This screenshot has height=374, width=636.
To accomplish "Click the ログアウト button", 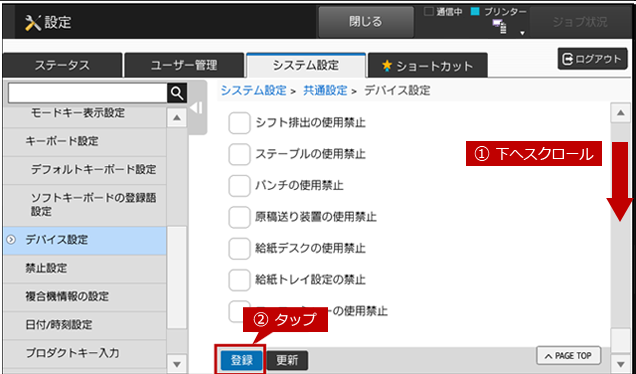I will (x=592, y=59).
